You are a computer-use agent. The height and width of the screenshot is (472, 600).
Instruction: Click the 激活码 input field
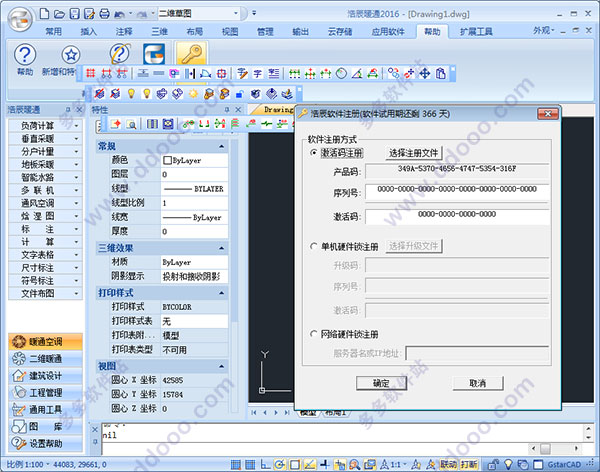457,217
